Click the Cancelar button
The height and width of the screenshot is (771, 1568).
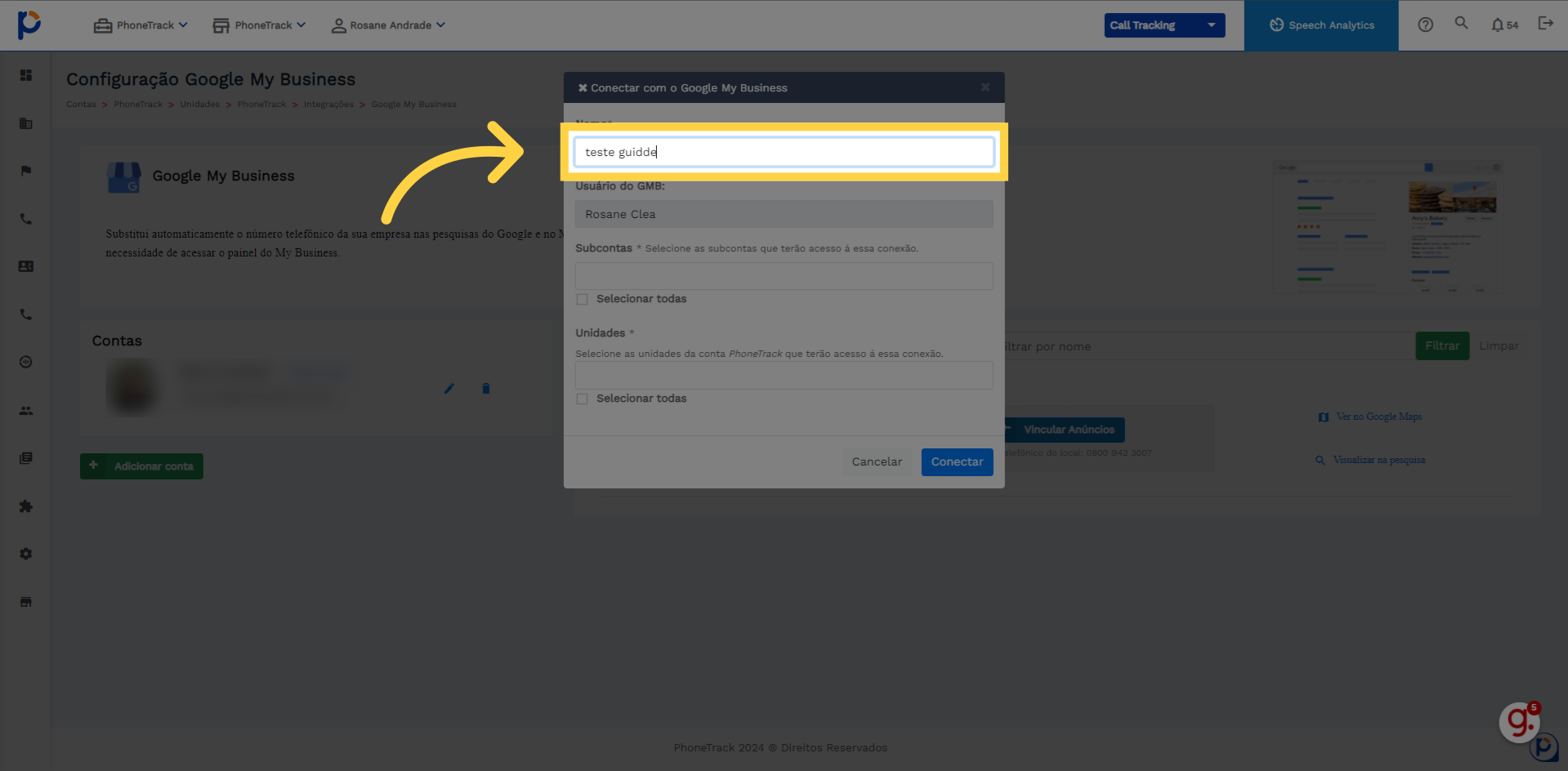point(877,461)
